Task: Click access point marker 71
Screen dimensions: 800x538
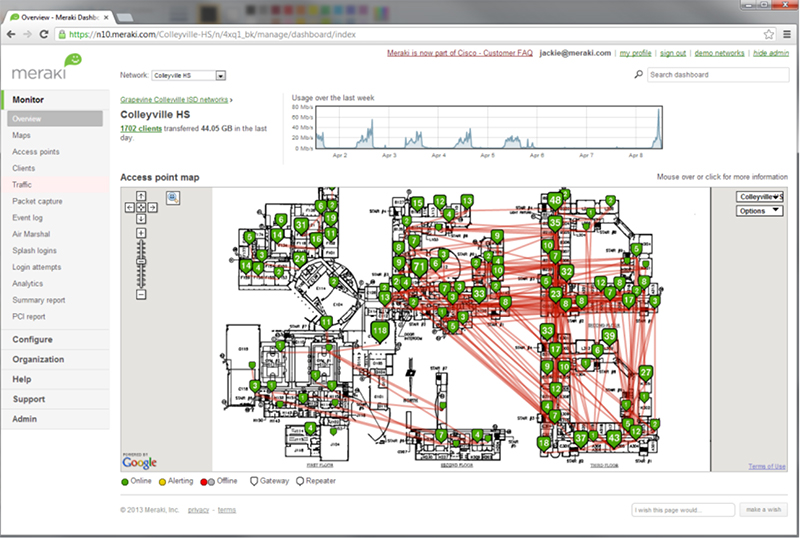Action: pyautogui.click(x=419, y=267)
